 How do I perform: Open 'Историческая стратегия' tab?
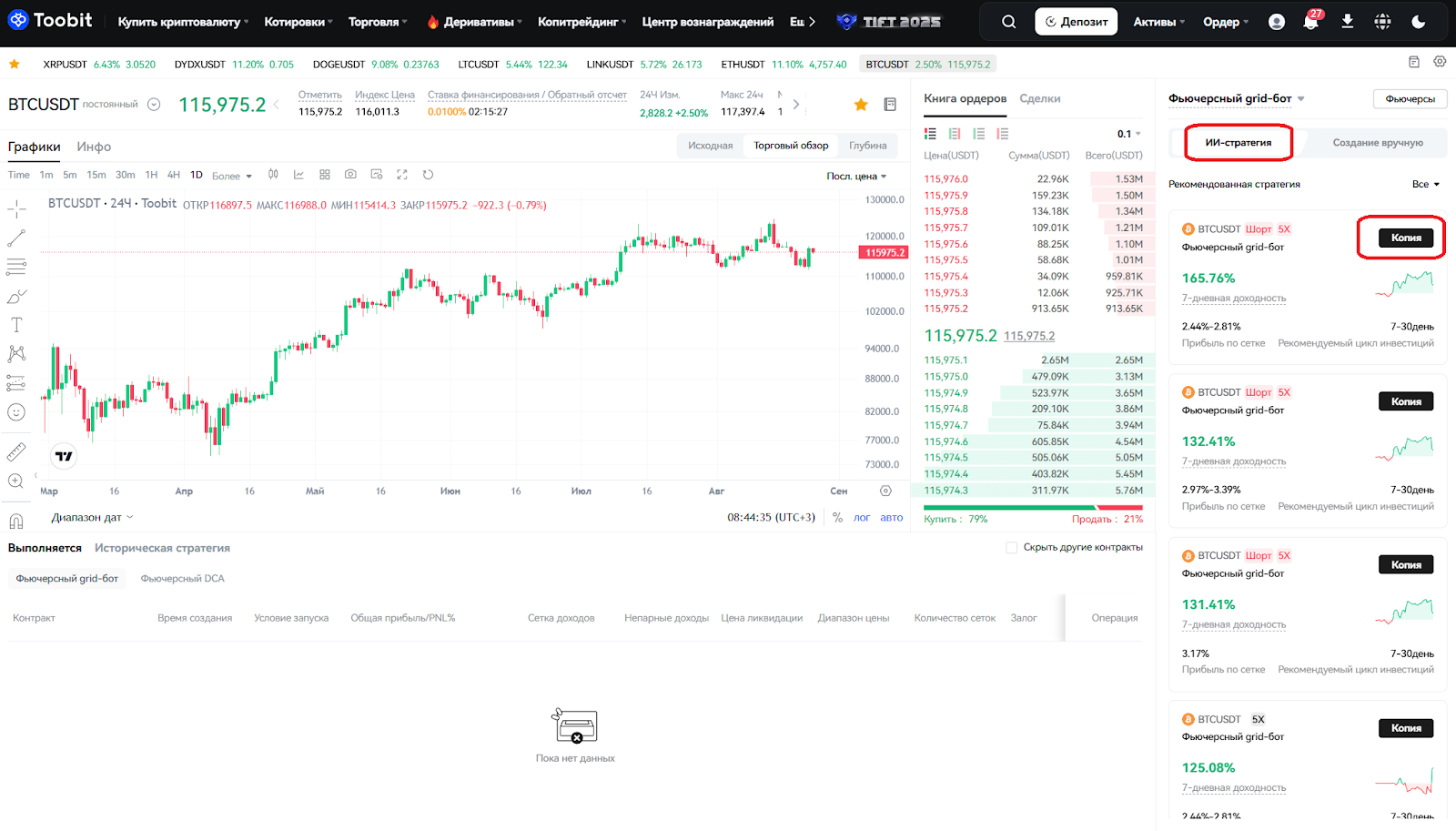click(x=162, y=548)
